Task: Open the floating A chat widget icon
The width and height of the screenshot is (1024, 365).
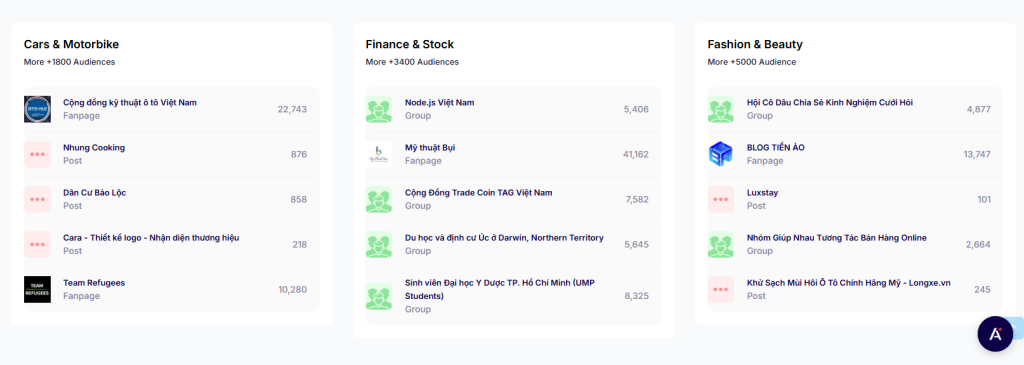Action: click(995, 334)
